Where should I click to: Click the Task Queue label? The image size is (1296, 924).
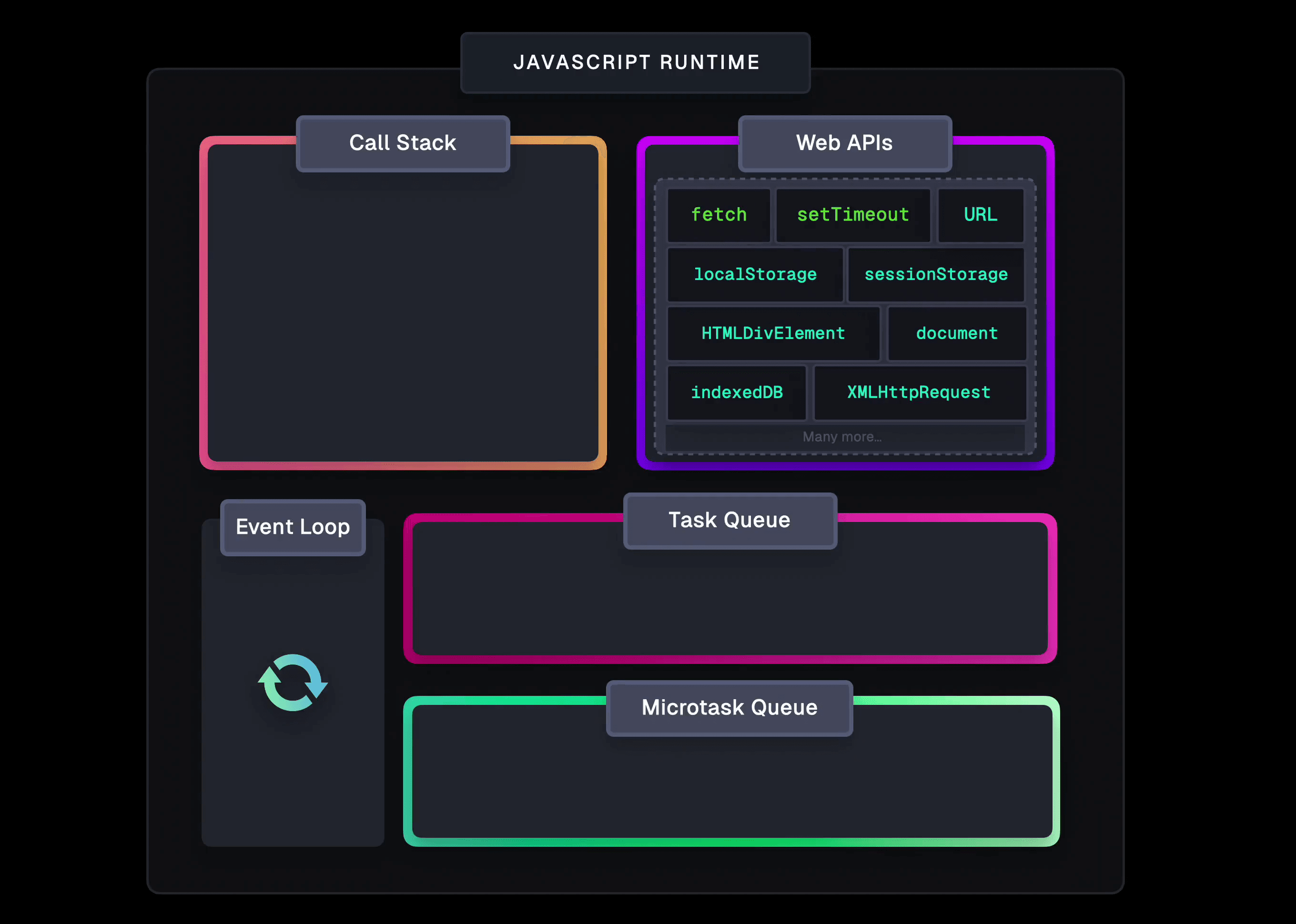click(729, 520)
